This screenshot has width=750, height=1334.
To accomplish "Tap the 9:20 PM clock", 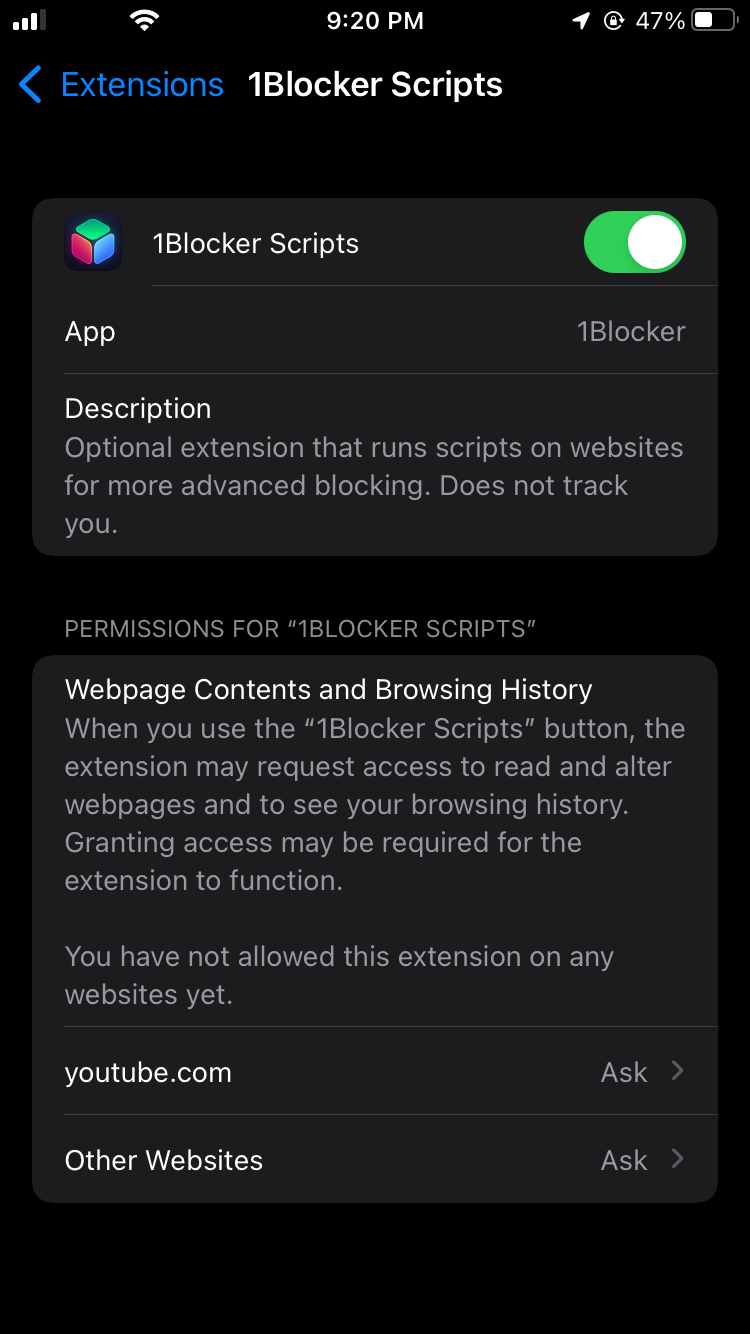I will [375, 21].
